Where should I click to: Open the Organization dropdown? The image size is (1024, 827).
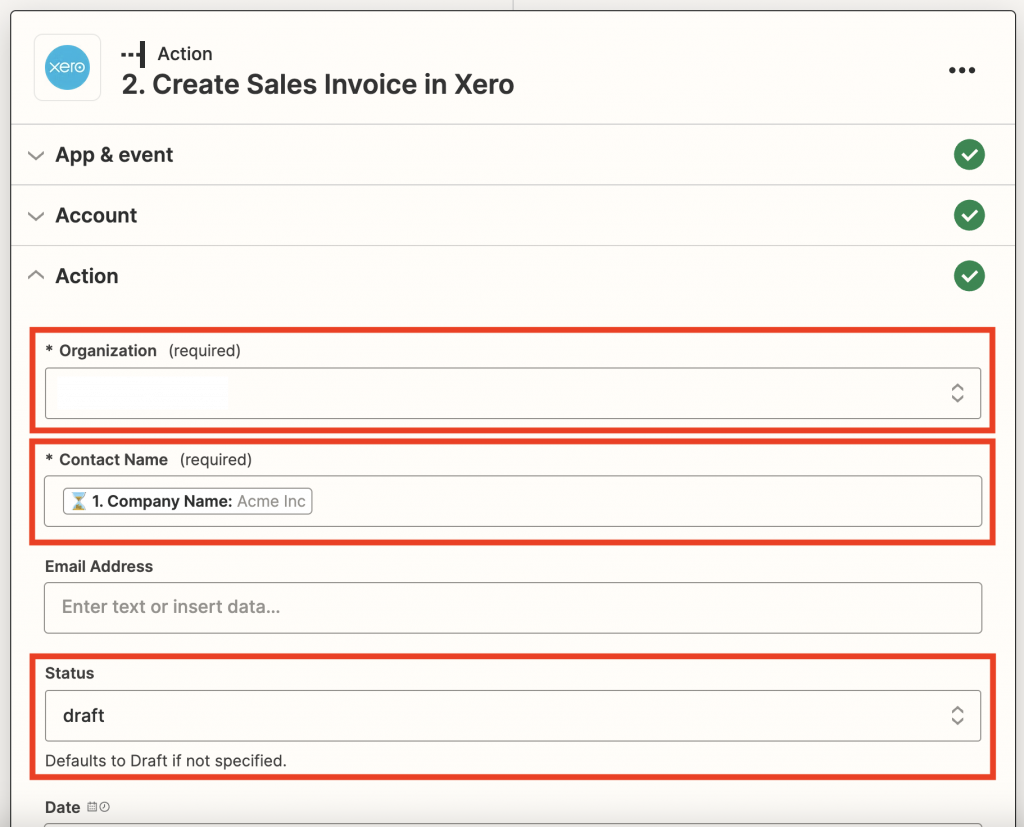pyautogui.click(x=513, y=393)
